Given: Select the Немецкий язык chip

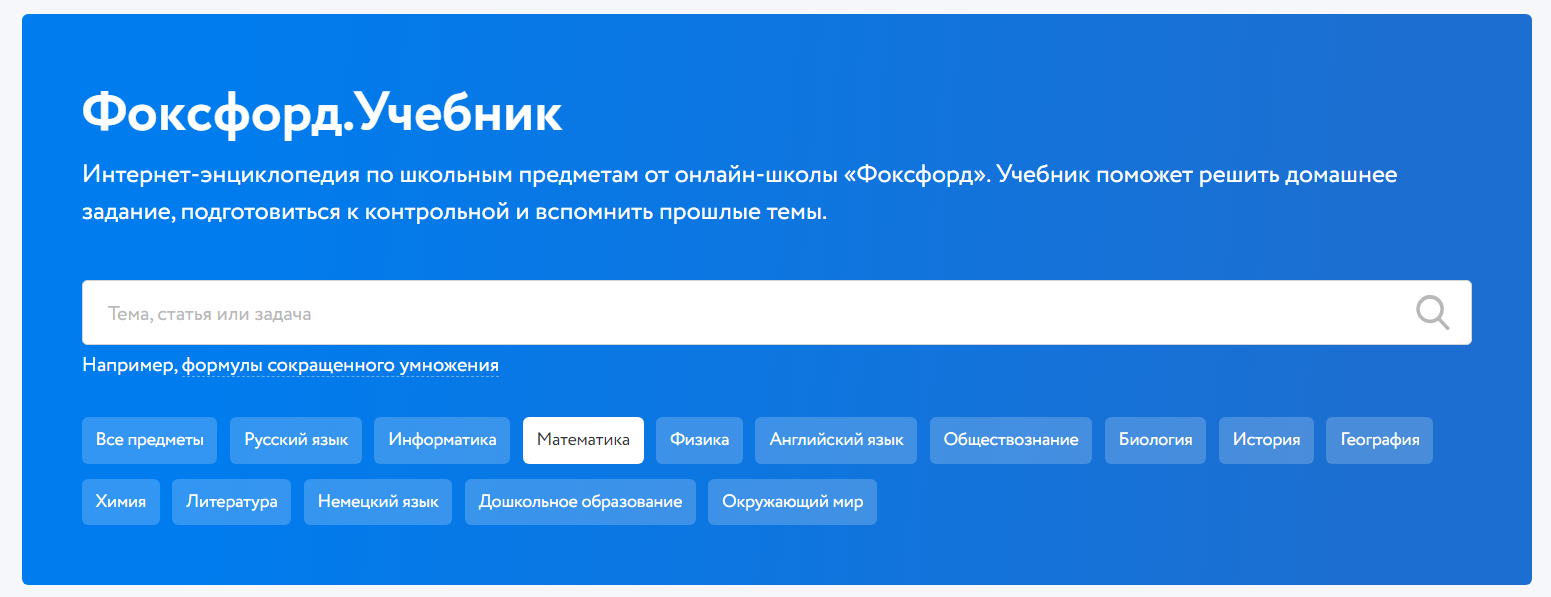Looking at the screenshot, I should point(378,502).
